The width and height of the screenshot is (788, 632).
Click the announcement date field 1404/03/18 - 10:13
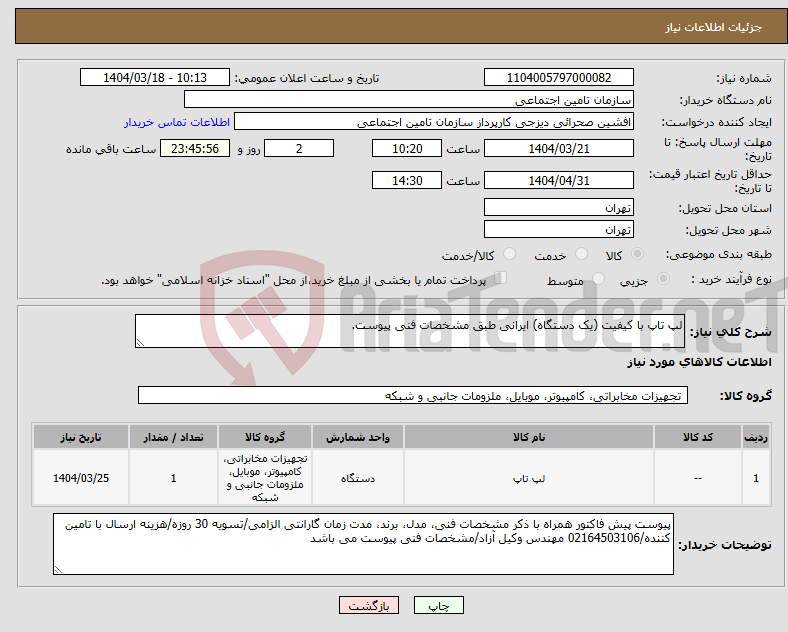[155, 77]
